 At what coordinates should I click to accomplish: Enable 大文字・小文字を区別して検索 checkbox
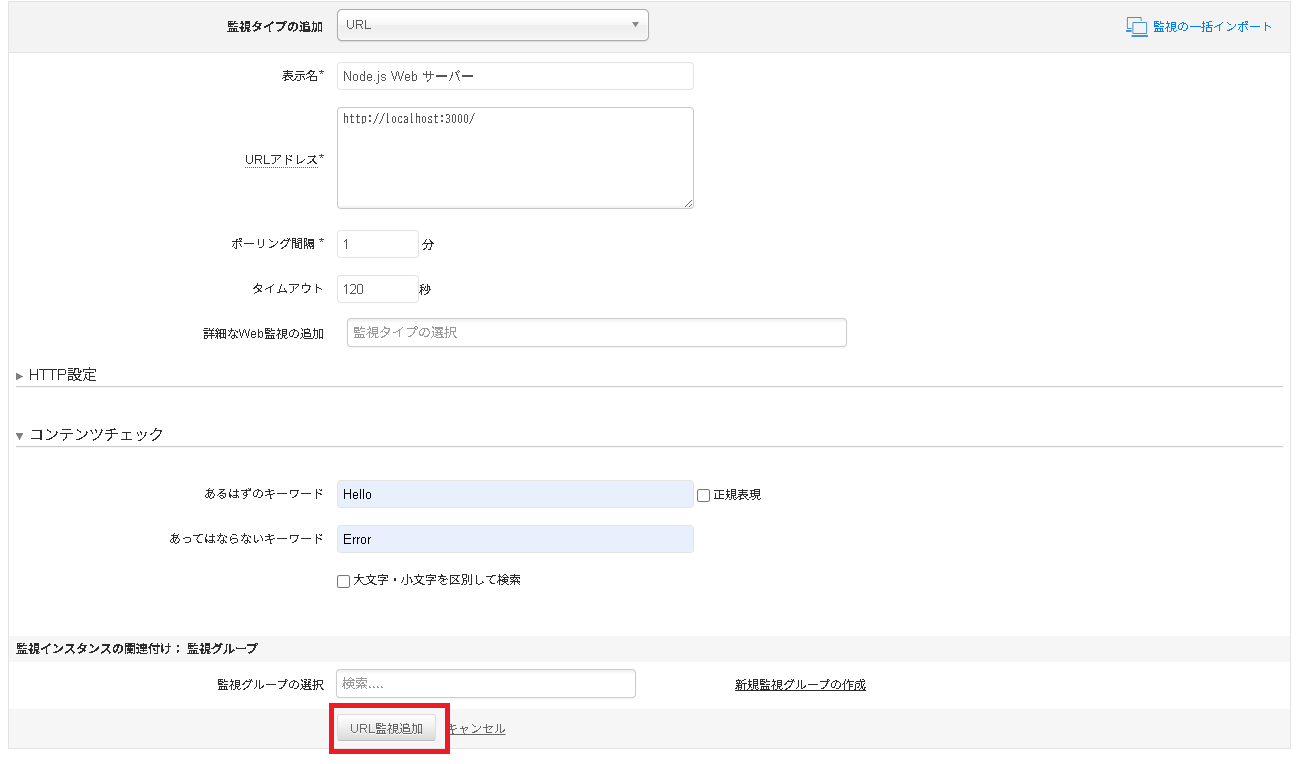click(343, 581)
